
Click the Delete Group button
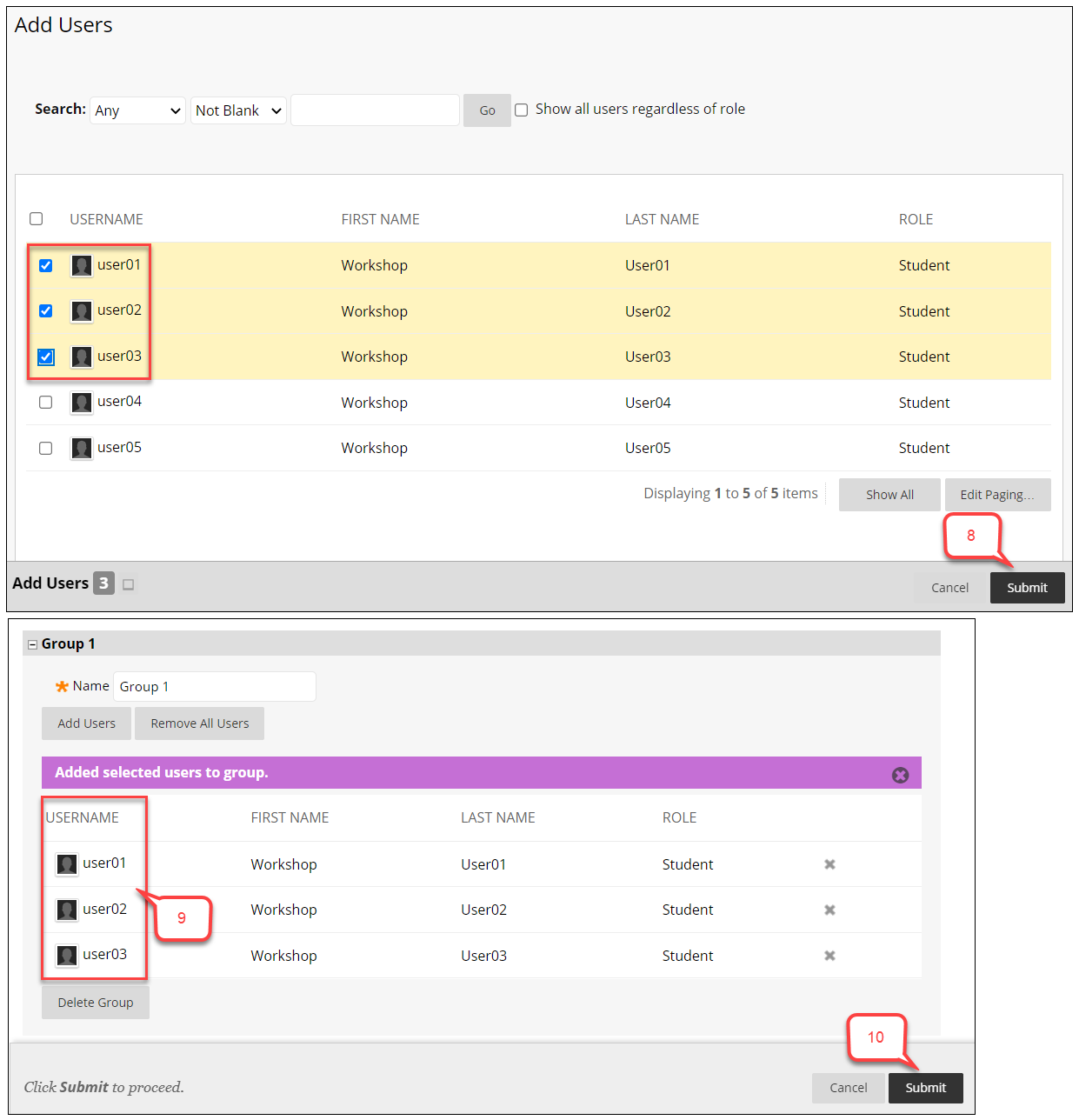coord(96,1003)
